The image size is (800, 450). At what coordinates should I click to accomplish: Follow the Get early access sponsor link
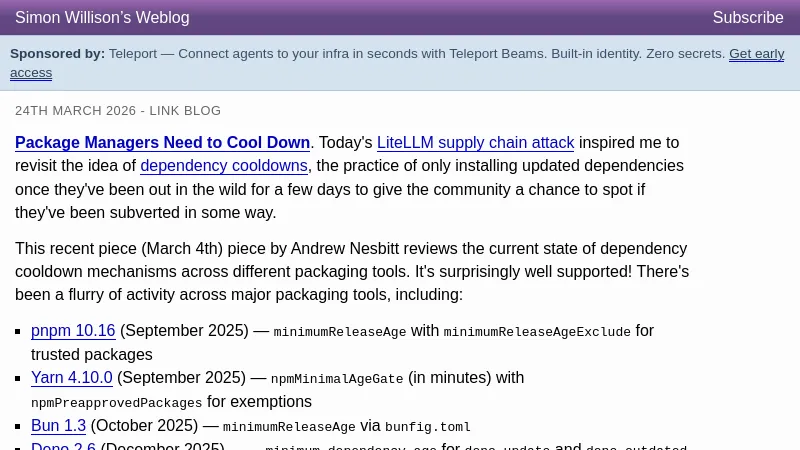756,54
